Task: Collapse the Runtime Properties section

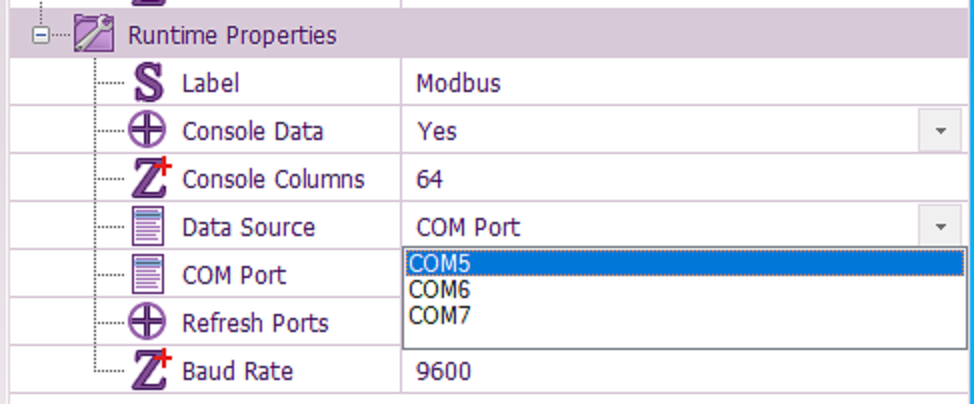Action: [x=39, y=36]
